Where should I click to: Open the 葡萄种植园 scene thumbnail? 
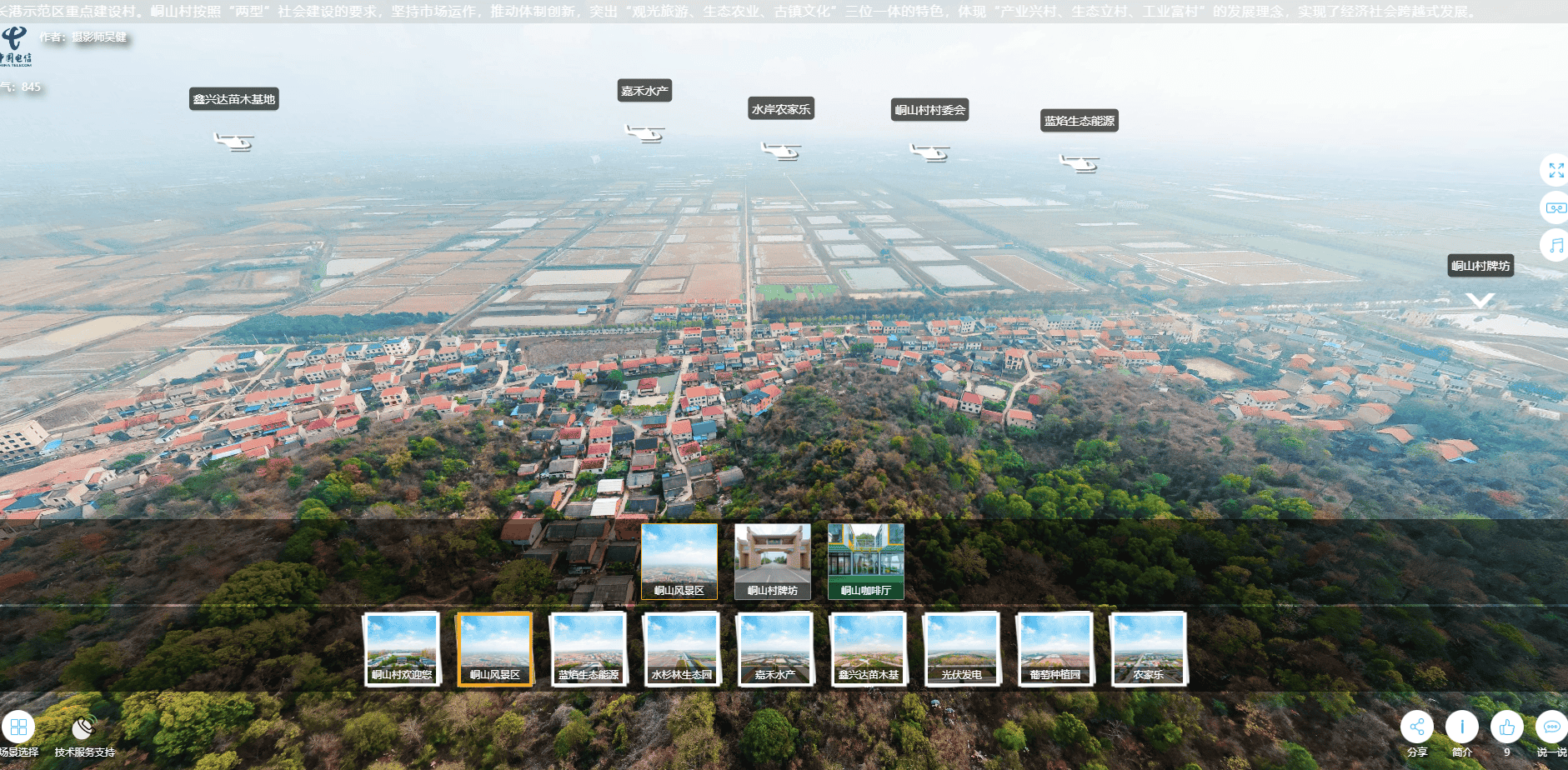click(x=1055, y=649)
